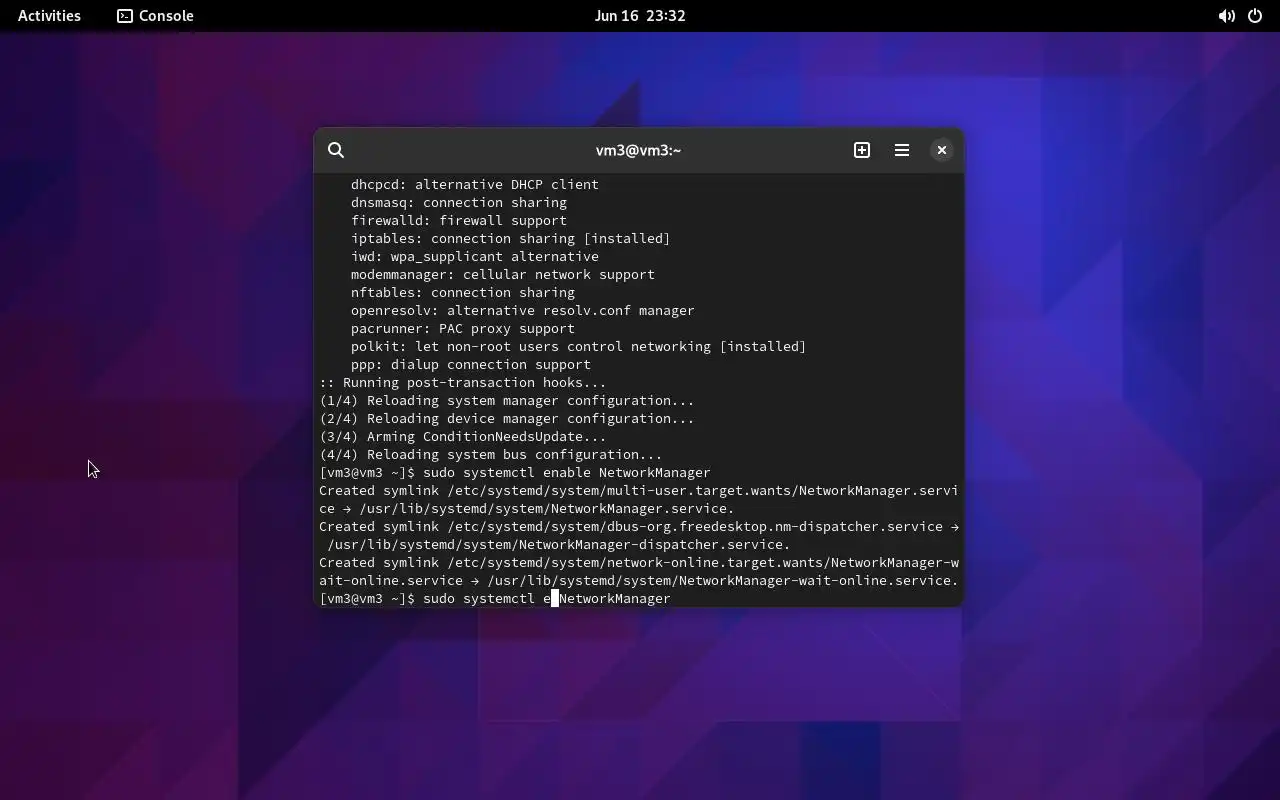Click the volume speaker icon
1280x800 pixels.
(x=1226, y=16)
